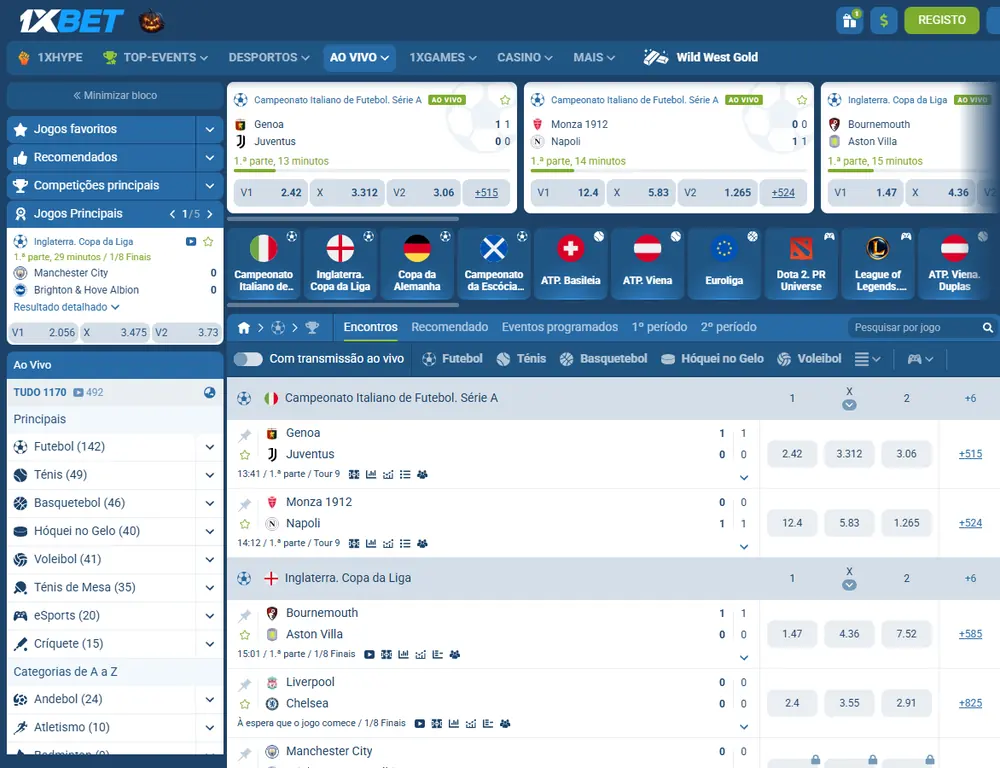This screenshot has width=1000, height=768.
Task: Open the gift bonus icon
Action: [x=849, y=20]
